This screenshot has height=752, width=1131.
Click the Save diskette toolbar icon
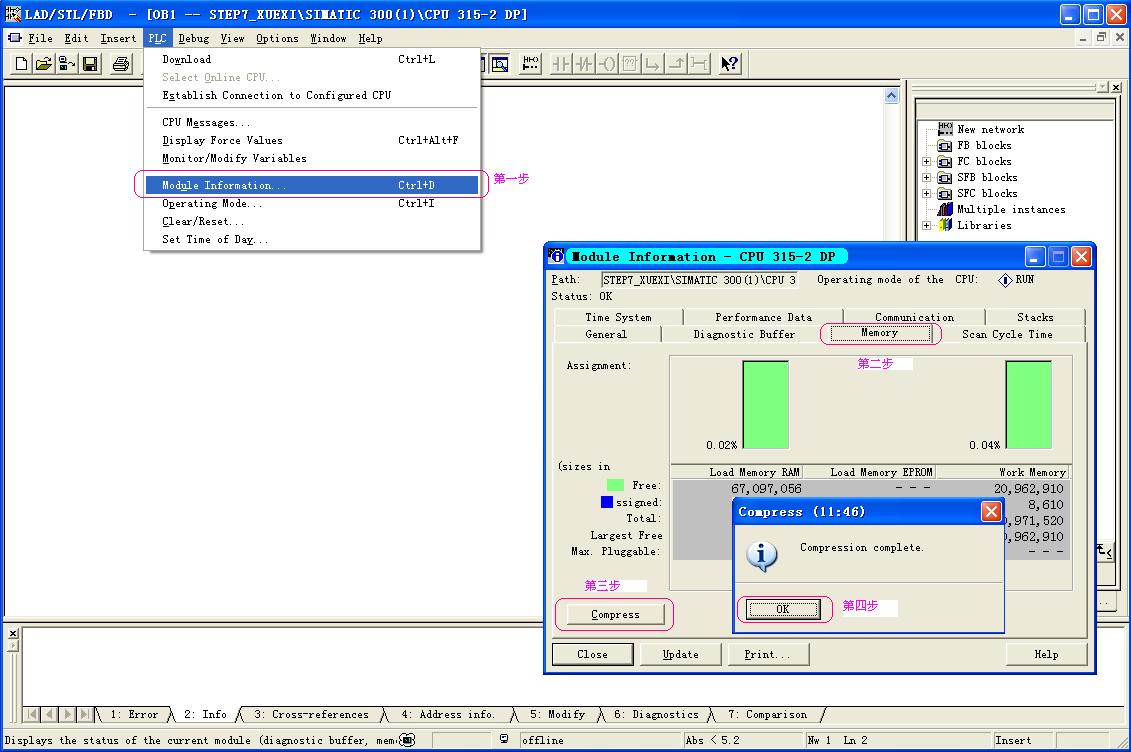(90, 64)
